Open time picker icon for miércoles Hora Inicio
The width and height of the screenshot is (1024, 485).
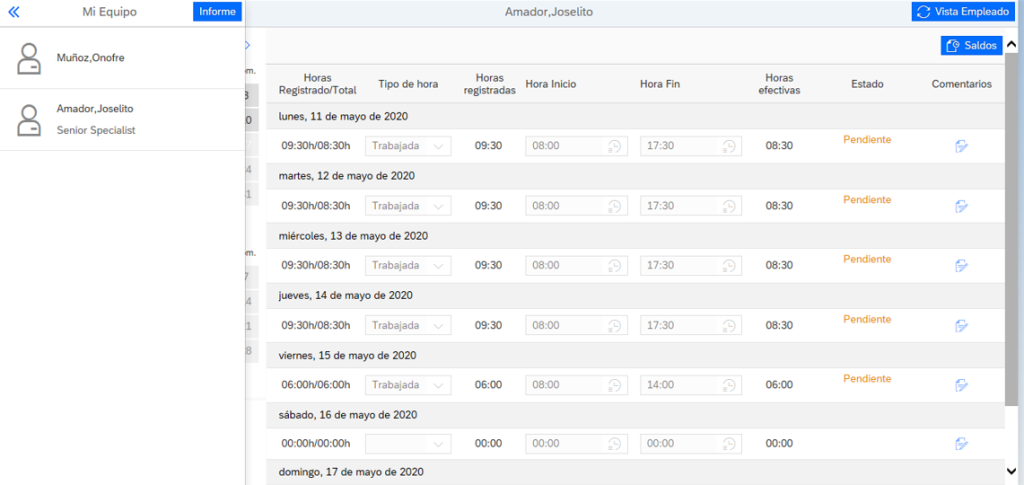(615, 266)
